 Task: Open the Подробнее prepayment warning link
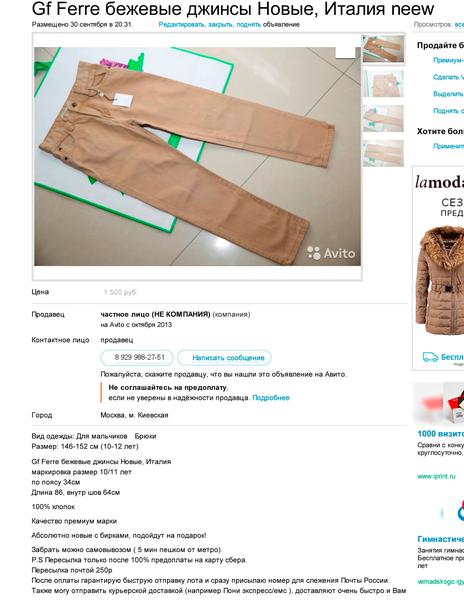click(x=271, y=398)
